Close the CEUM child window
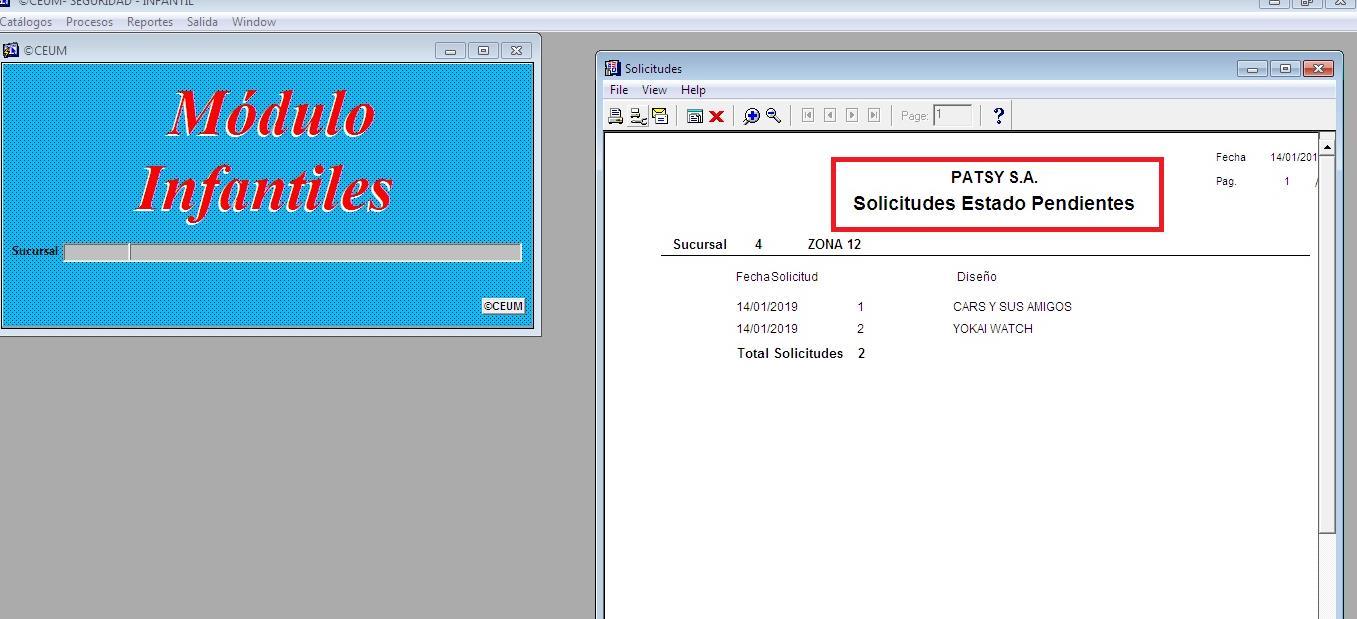This screenshot has height=619, width=1357. 516,50
